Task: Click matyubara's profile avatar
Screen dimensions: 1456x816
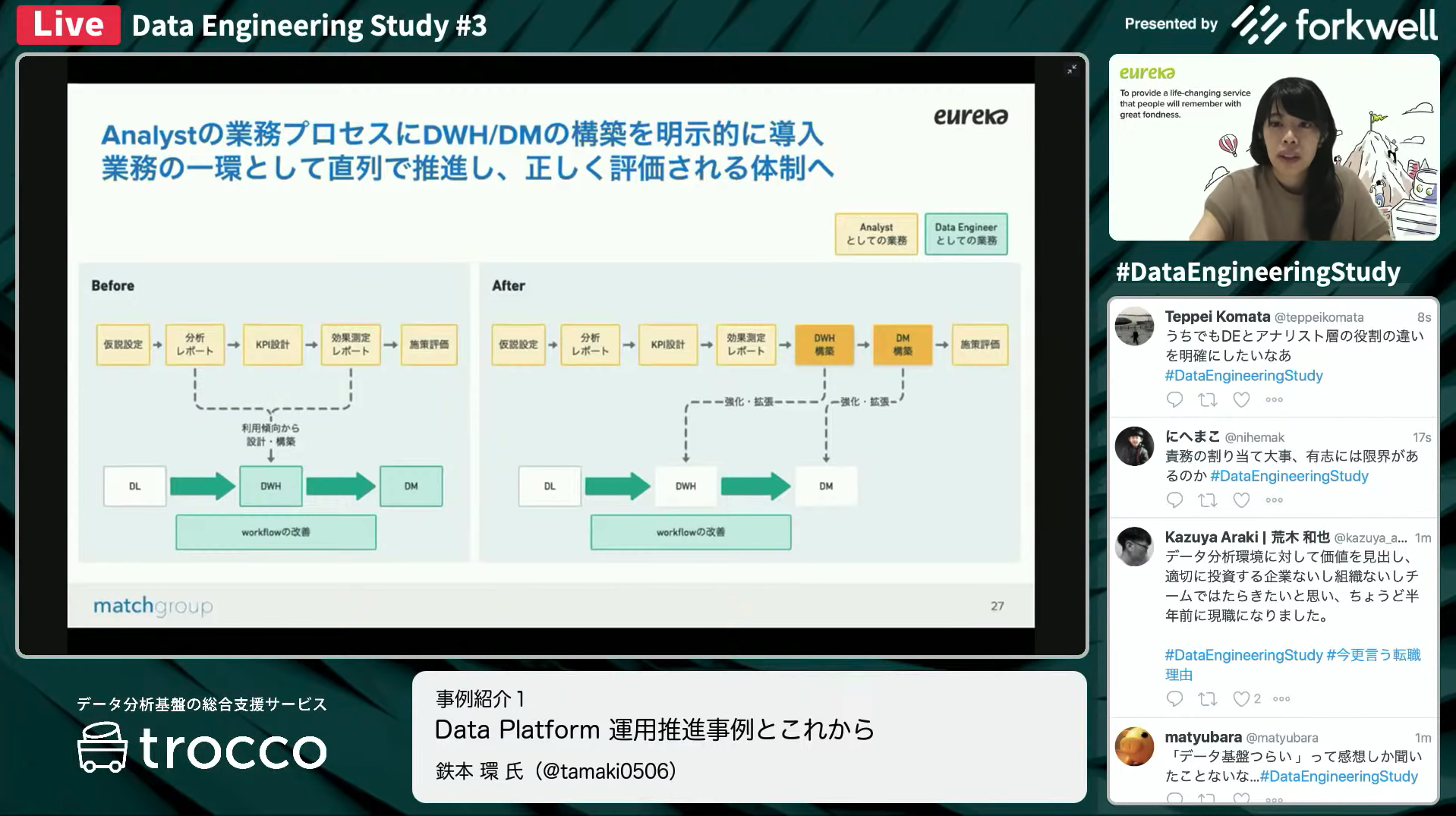Action: coord(1134,746)
